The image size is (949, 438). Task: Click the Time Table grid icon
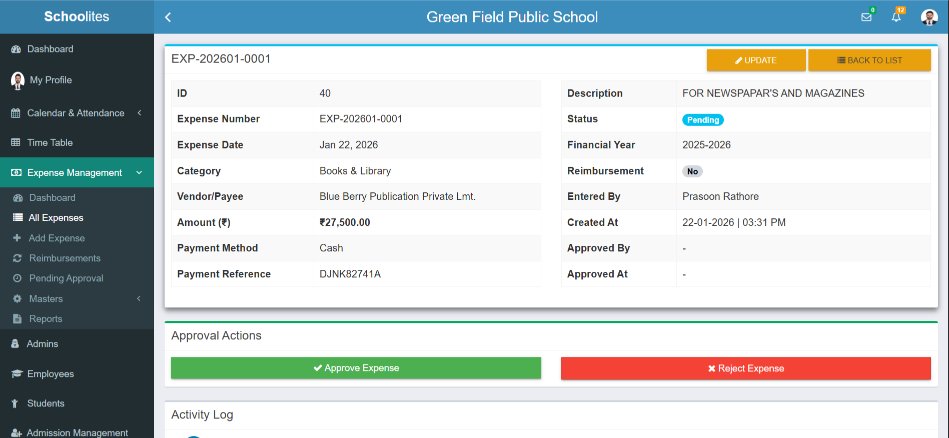[x=16, y=143]
